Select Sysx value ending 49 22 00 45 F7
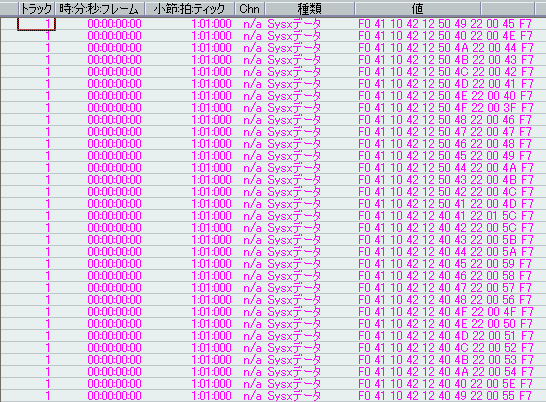The height and width of the screenshot is (402, 546). pyautogui.click(x=445, y=24)
